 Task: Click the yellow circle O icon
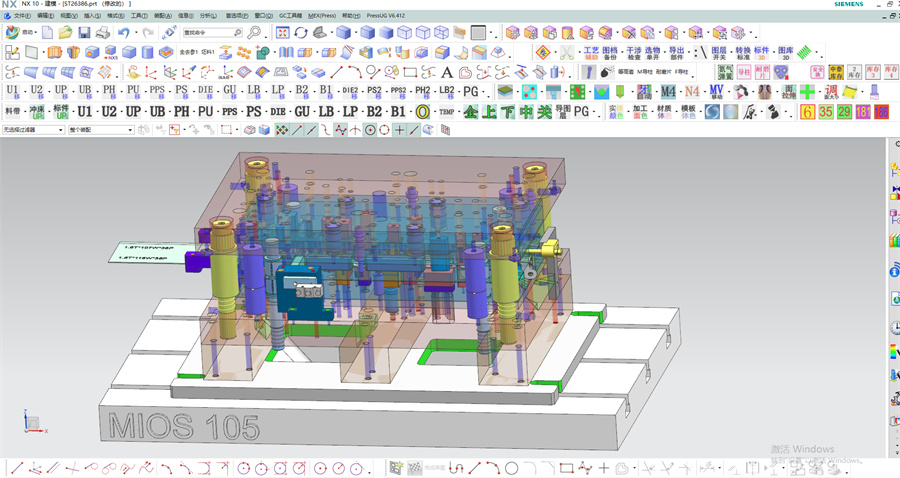coord(422,111)
